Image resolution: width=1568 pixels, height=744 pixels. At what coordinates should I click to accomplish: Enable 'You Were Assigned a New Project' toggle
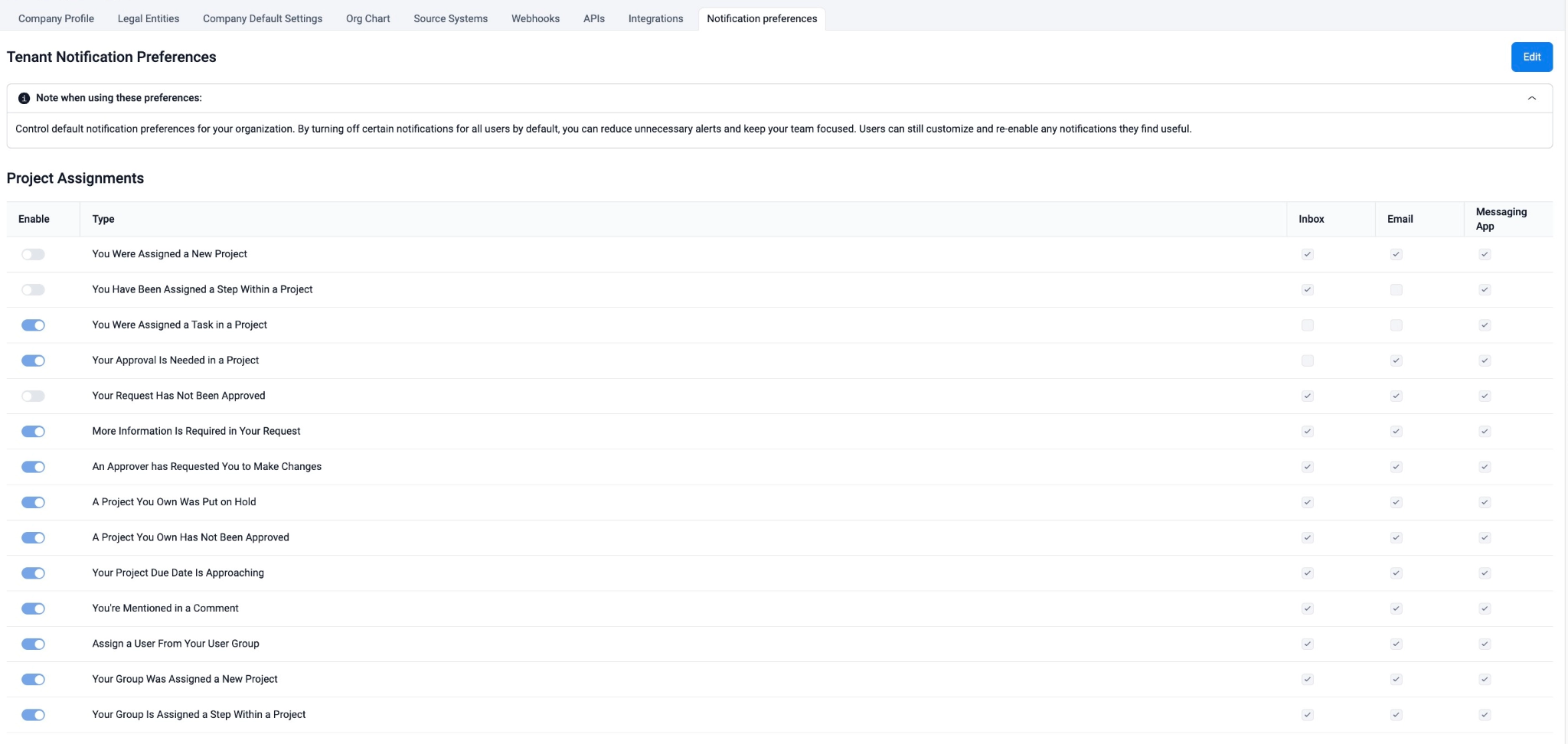[33, 254]
